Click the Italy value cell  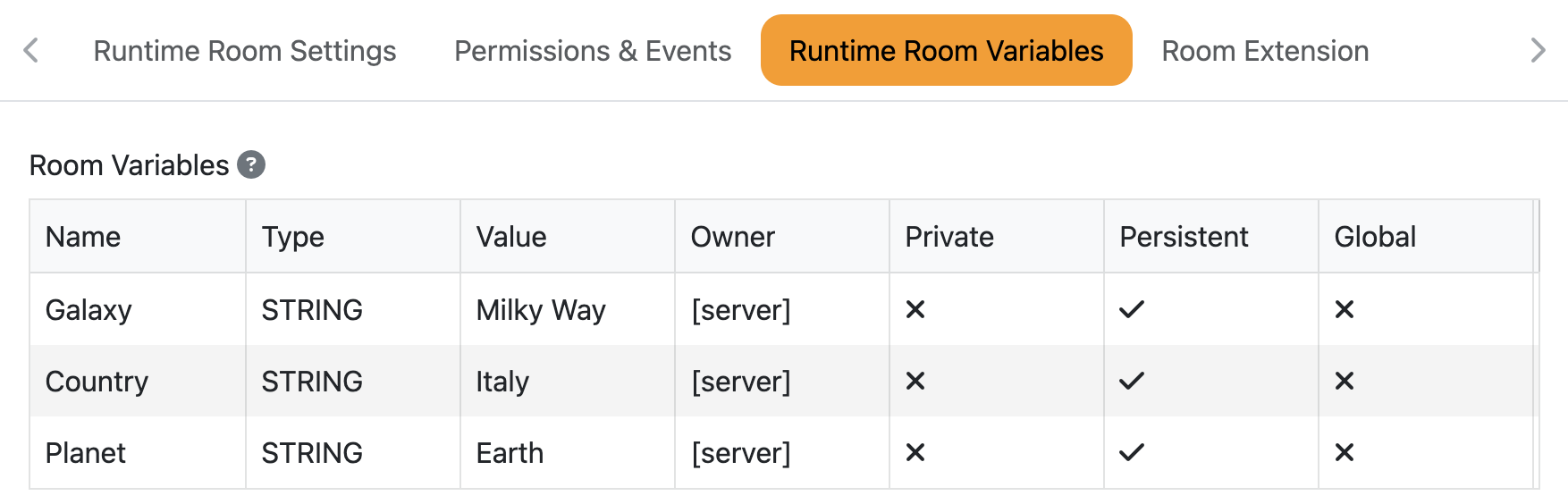click(x=568, y=381)
